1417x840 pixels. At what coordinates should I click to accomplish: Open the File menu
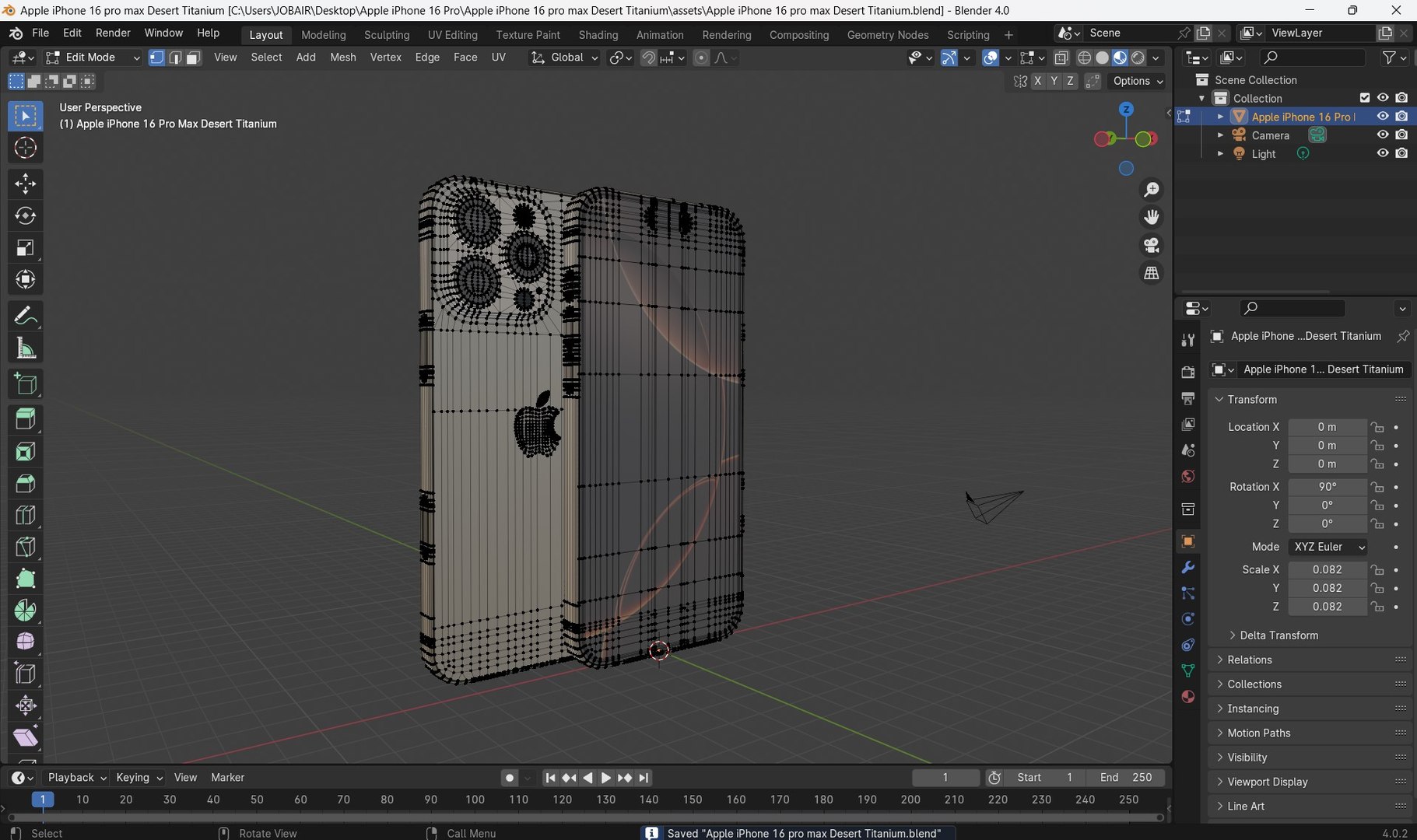[40, 33]
